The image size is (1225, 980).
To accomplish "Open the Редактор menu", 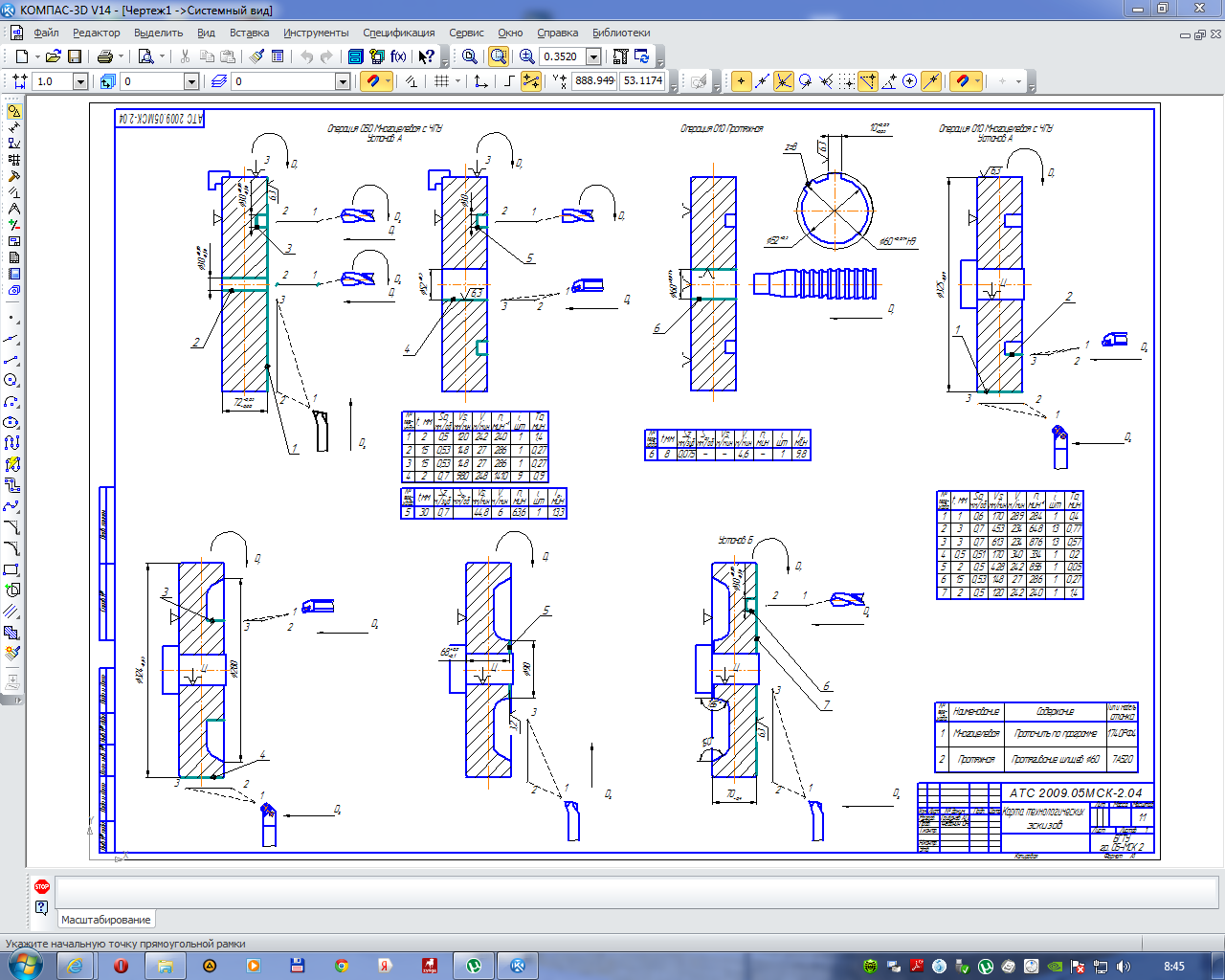I will click(97, 33).
